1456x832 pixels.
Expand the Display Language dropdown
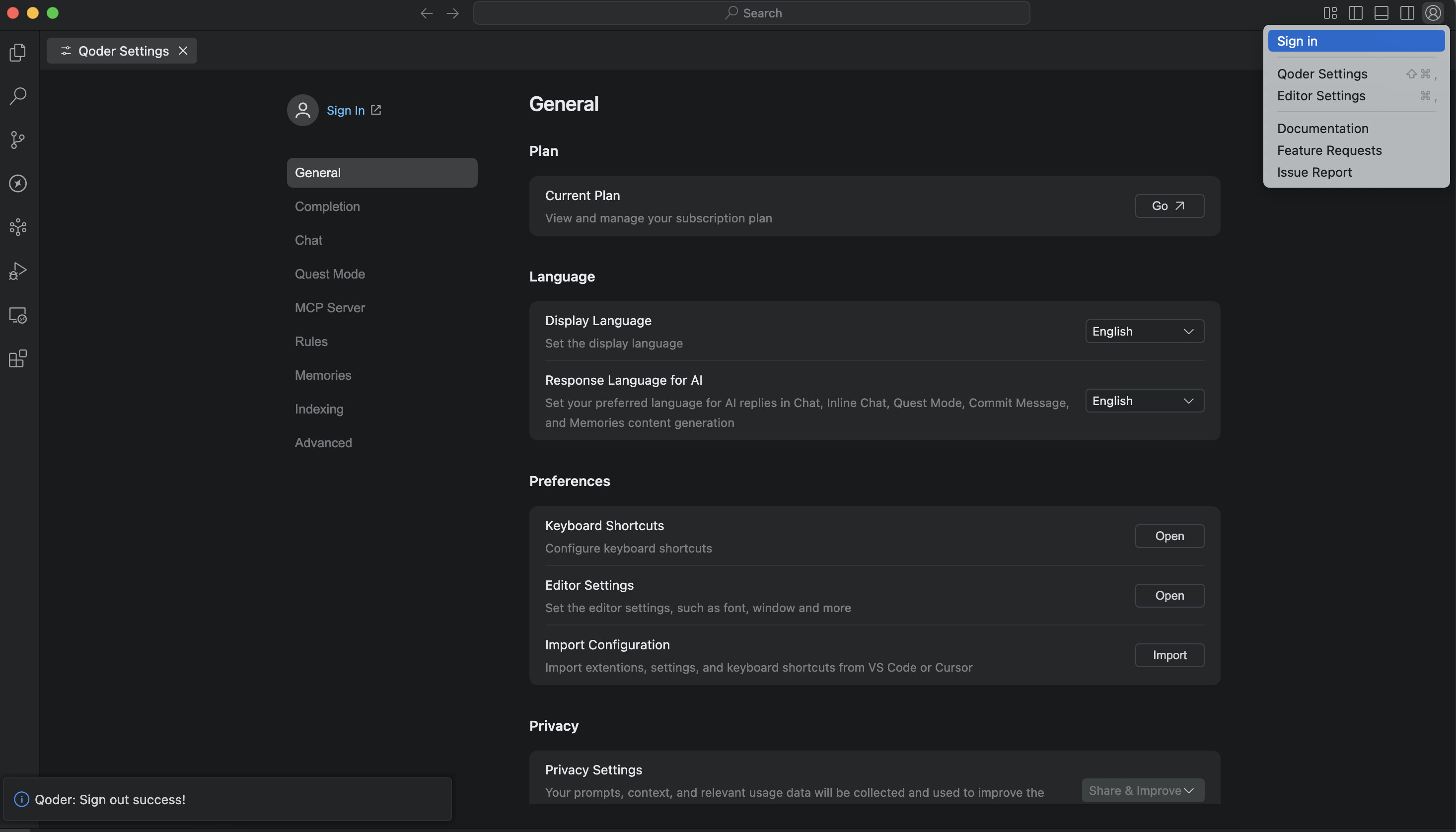click(1144, 332)
